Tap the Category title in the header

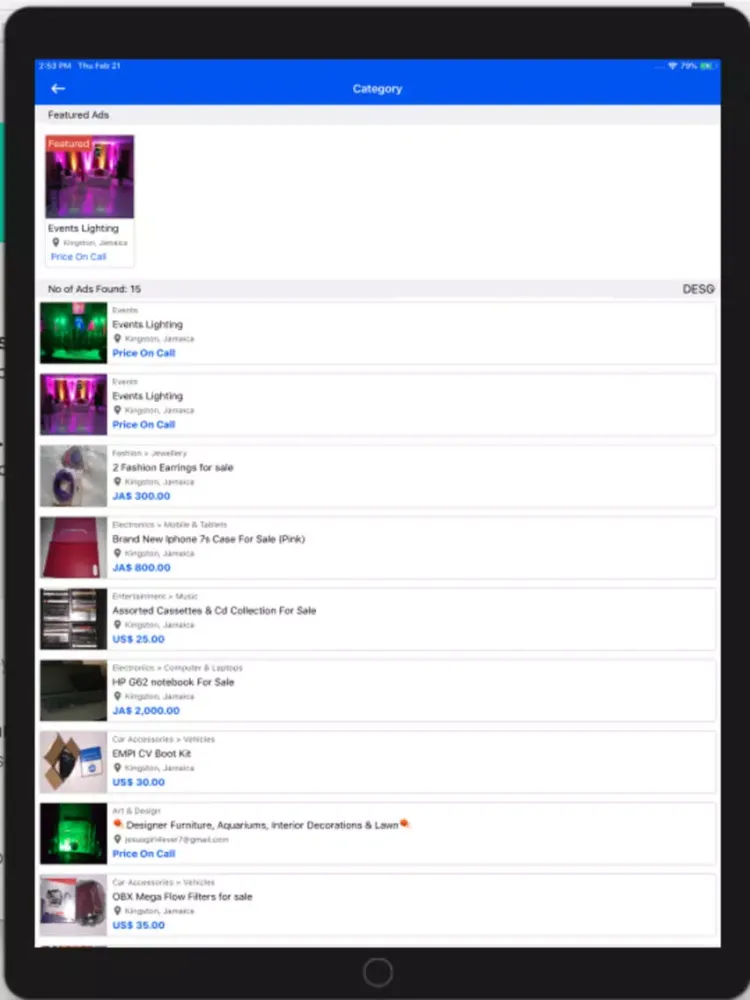378,89
